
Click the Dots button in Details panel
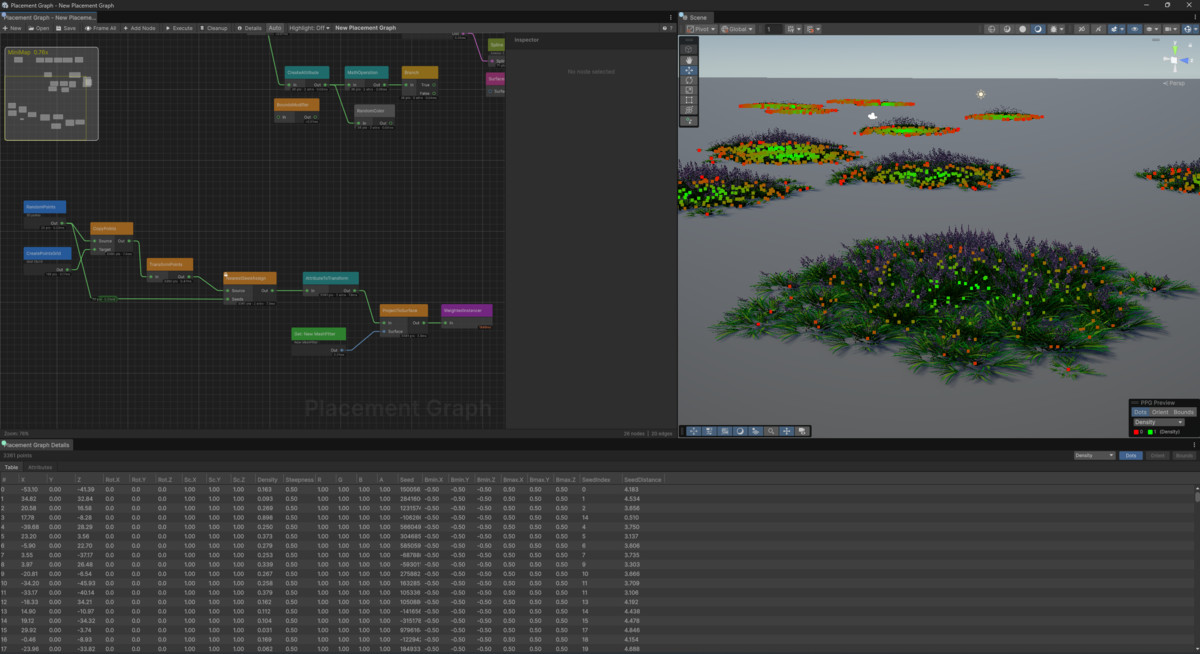point(1130,455)
